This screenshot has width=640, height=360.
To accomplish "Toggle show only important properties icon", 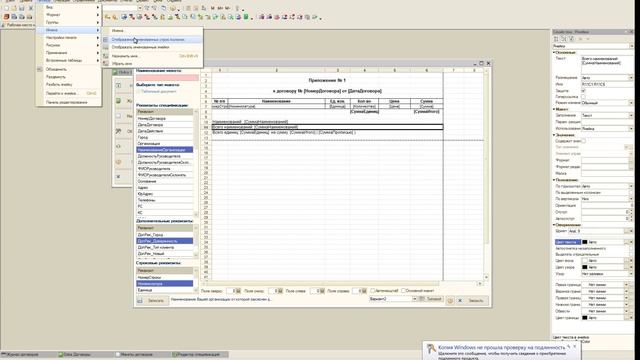I will coord(571,39).
